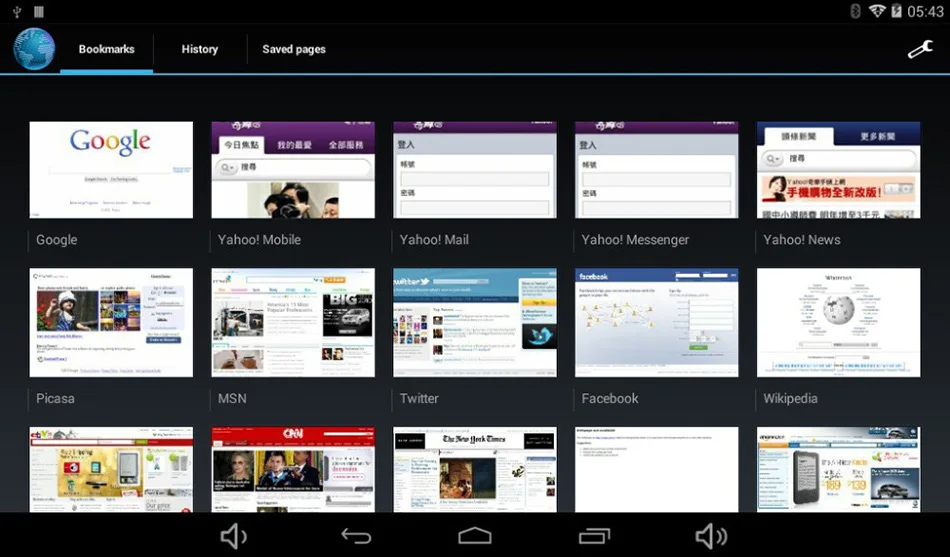Tap the volume down navigation icon
This screenshot has width=950, height=557.
pyautogui.click(x=233, y=536)
